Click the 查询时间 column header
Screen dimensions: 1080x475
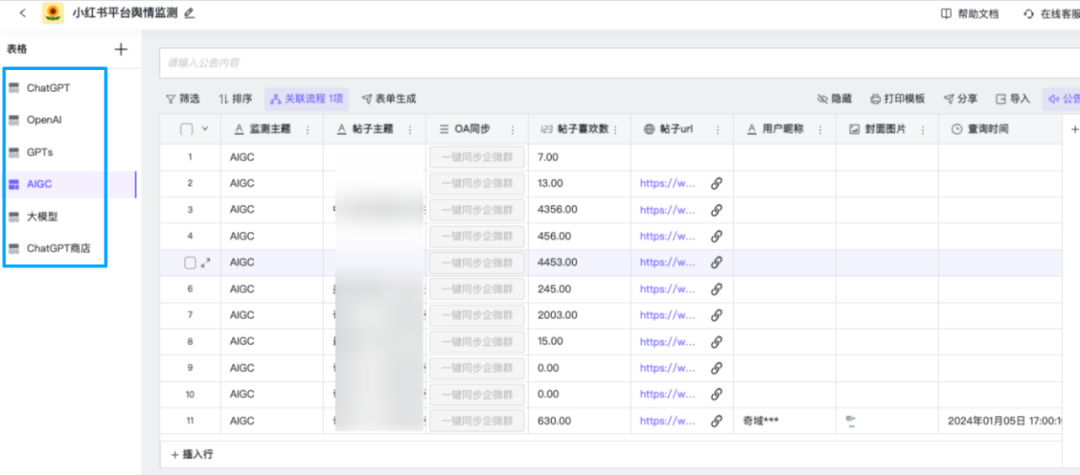[x=1000, y=129]
